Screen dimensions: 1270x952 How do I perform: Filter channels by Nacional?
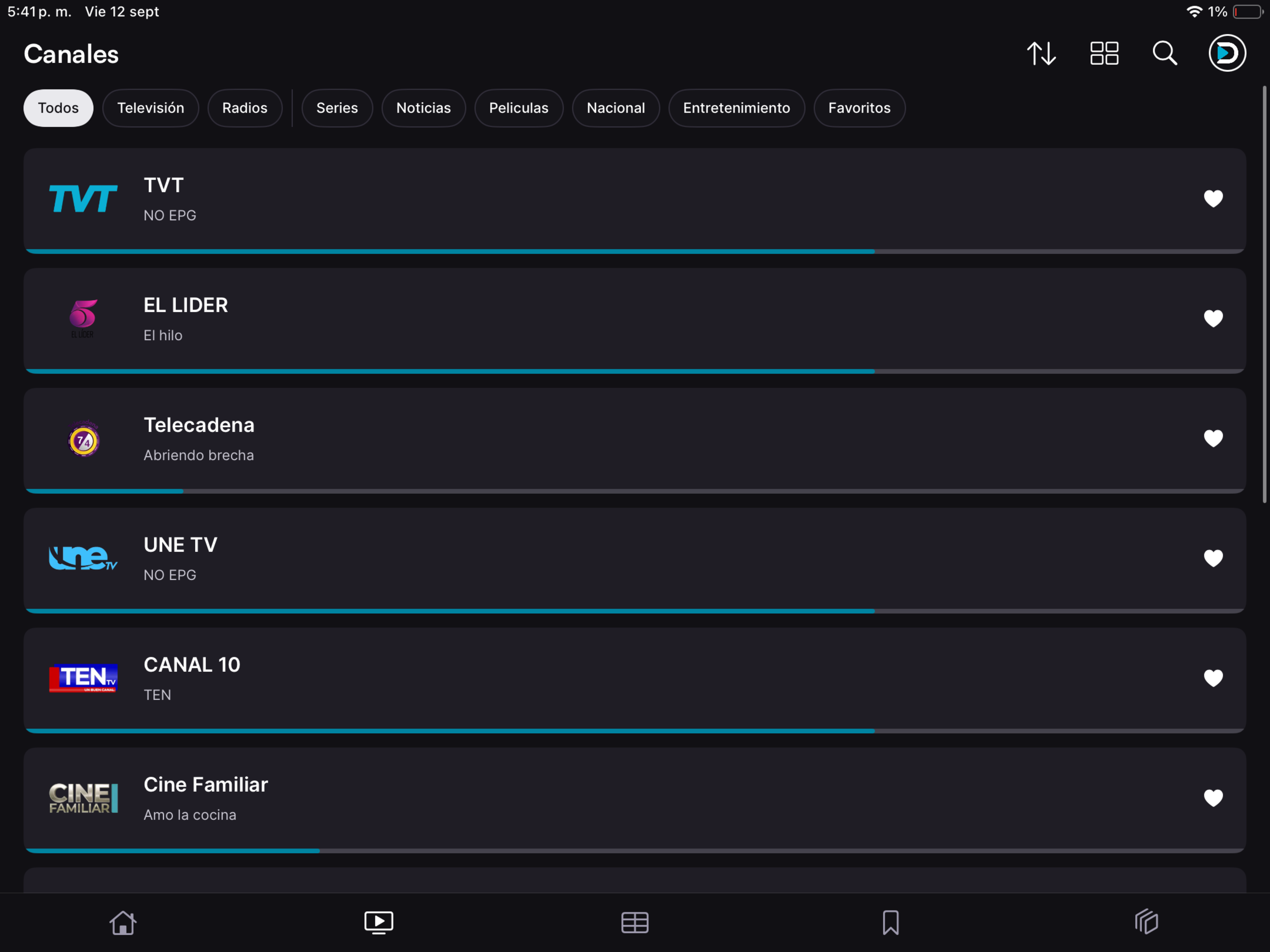coord(616,108)
